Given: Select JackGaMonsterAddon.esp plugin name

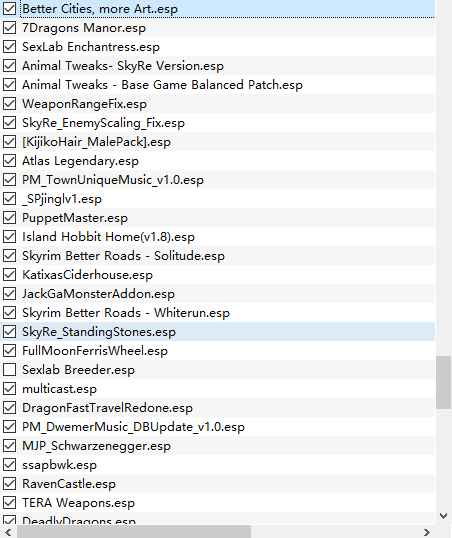Looking at the screenshot, I should [x=98, y=293].
